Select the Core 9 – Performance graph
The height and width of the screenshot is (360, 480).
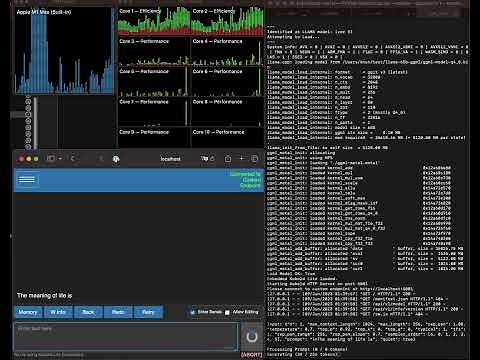point(154,137)
